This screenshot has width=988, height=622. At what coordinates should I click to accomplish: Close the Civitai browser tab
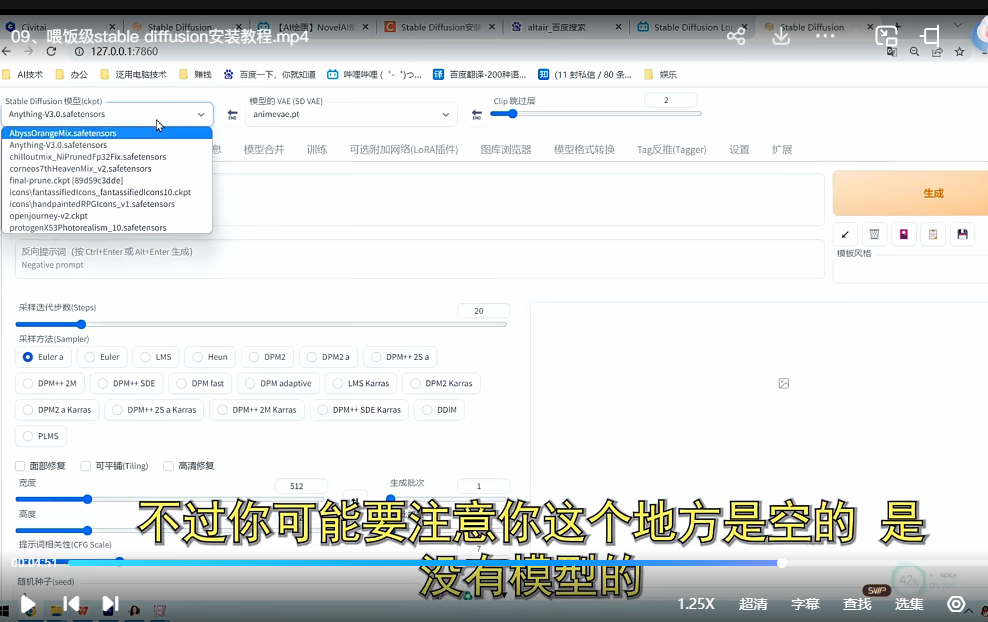pyautogui.click(x=112, y=27)
